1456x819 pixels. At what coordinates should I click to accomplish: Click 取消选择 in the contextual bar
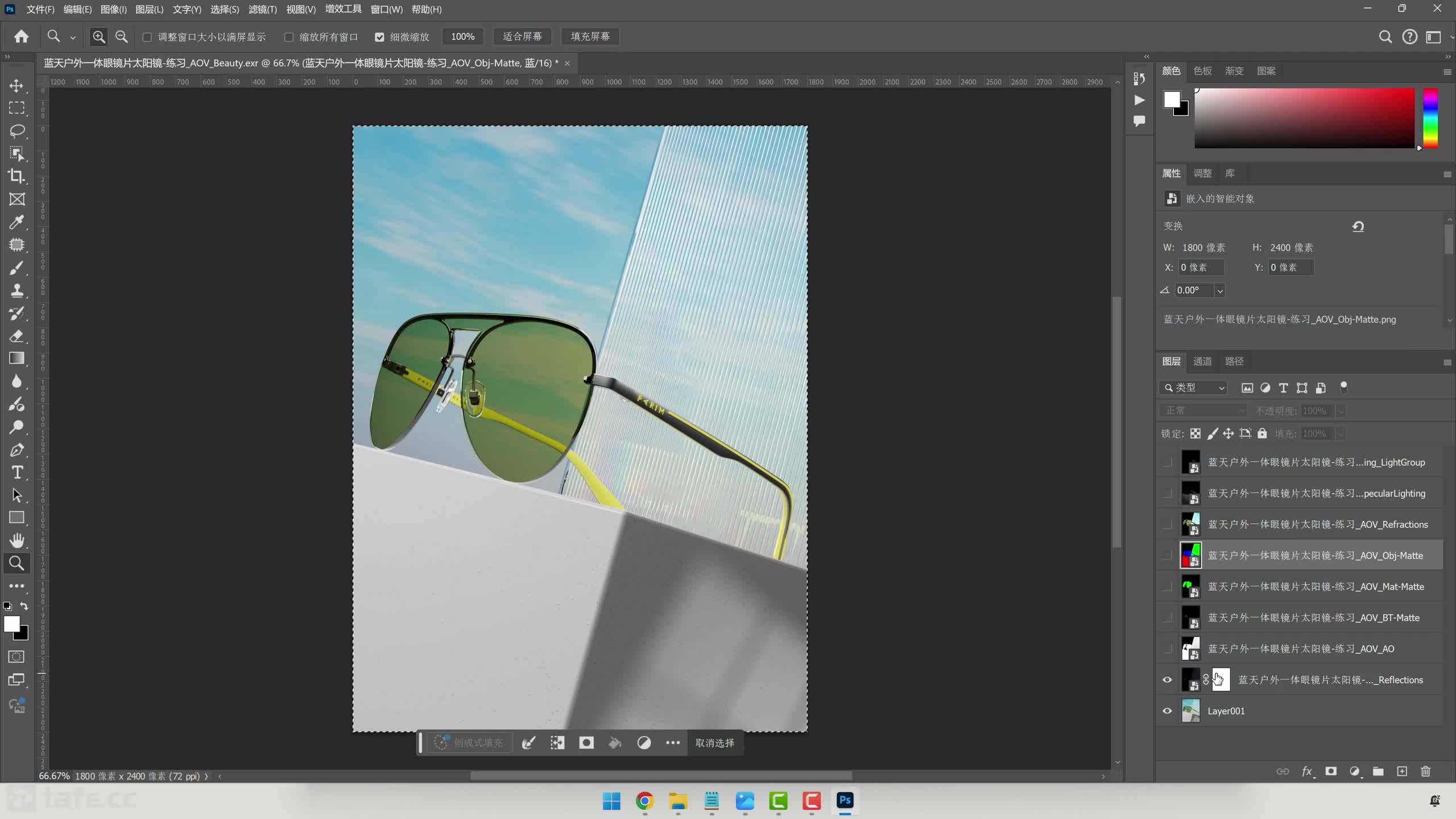point(715,743)
